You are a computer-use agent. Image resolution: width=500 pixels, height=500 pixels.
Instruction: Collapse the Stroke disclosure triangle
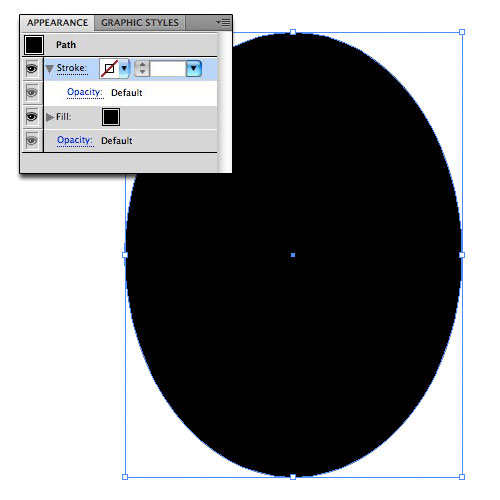coord(50,69)
